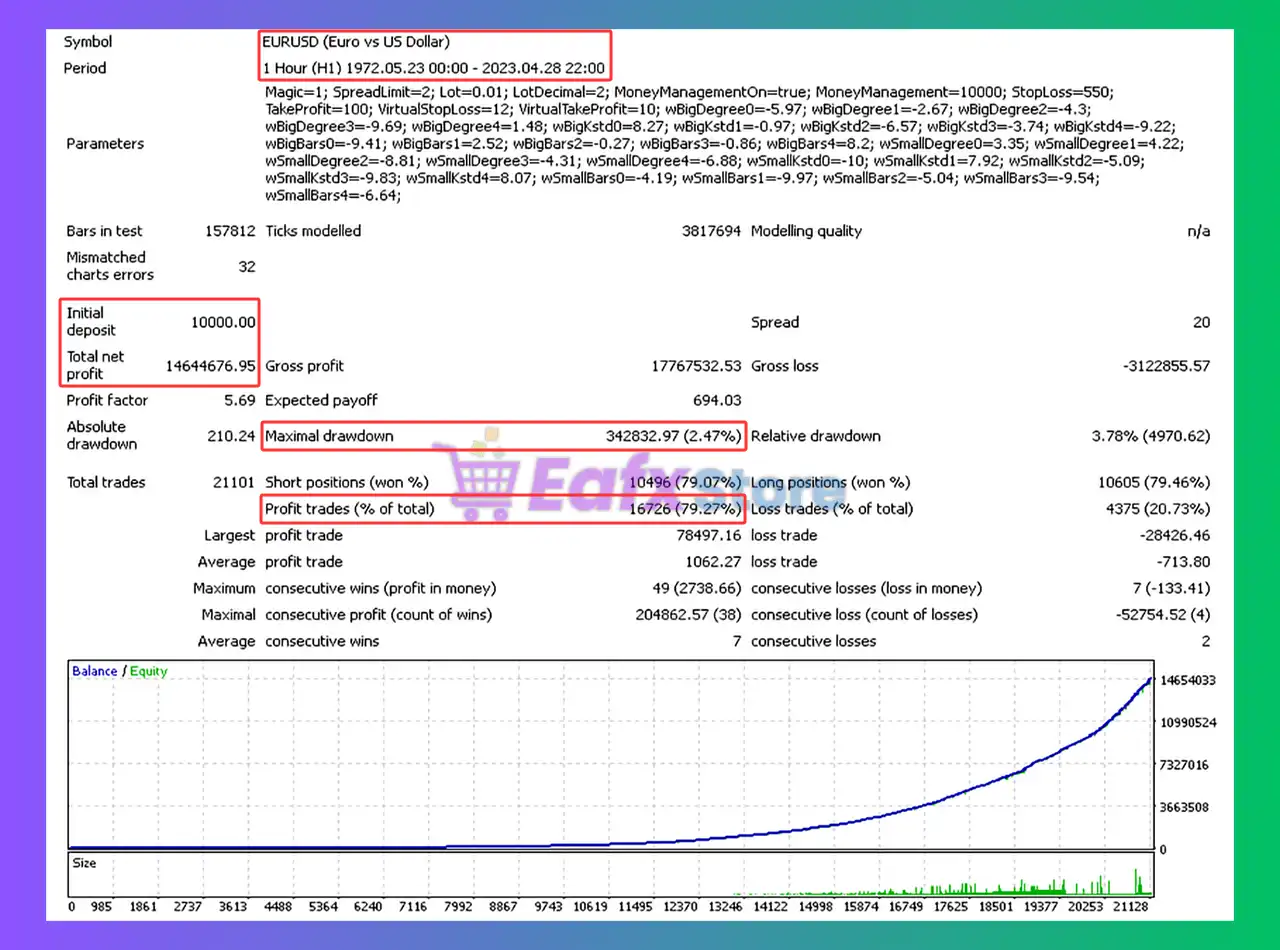The width and height of the screenshot is (1280, 950).
Task: Select the EURUSD symbol value
Action: point(356,42)
